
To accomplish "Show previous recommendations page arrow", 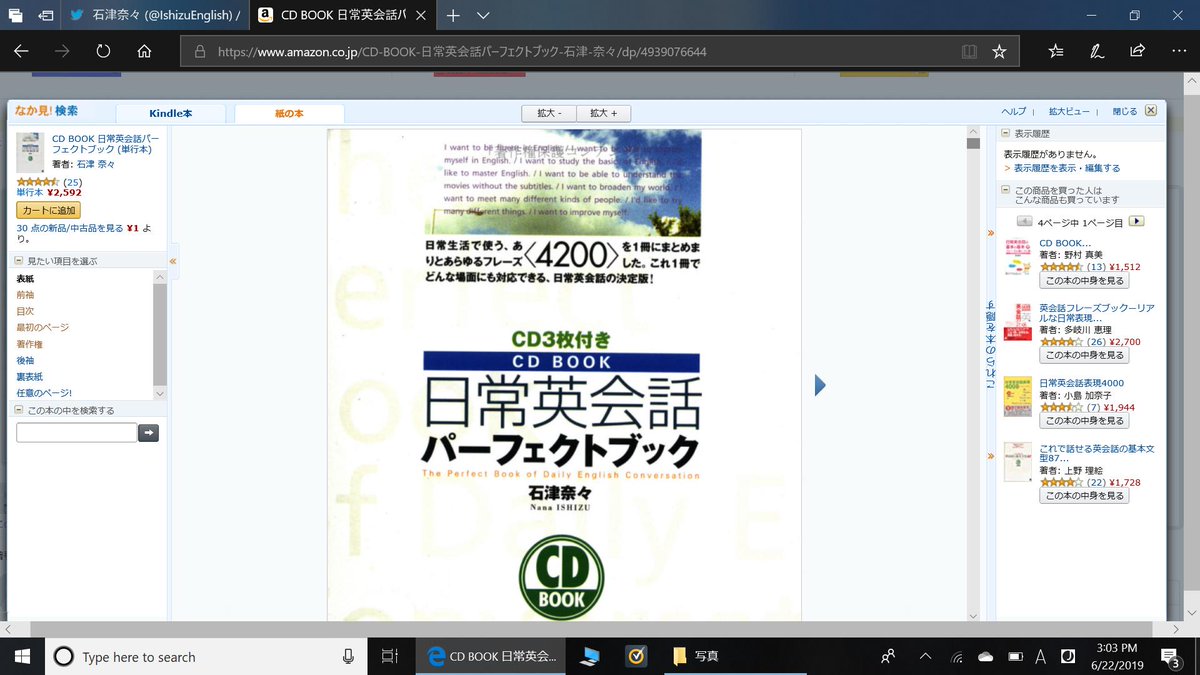I will coord(1025,221).
